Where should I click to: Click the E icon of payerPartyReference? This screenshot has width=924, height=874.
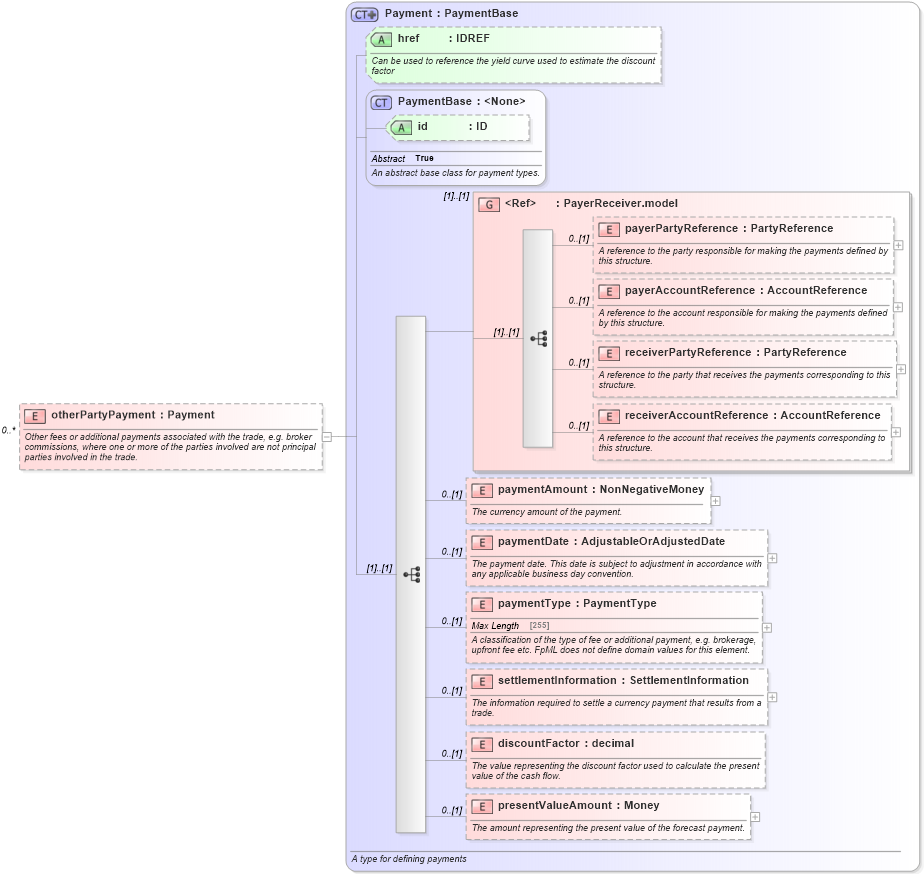(x=609, y=230)
